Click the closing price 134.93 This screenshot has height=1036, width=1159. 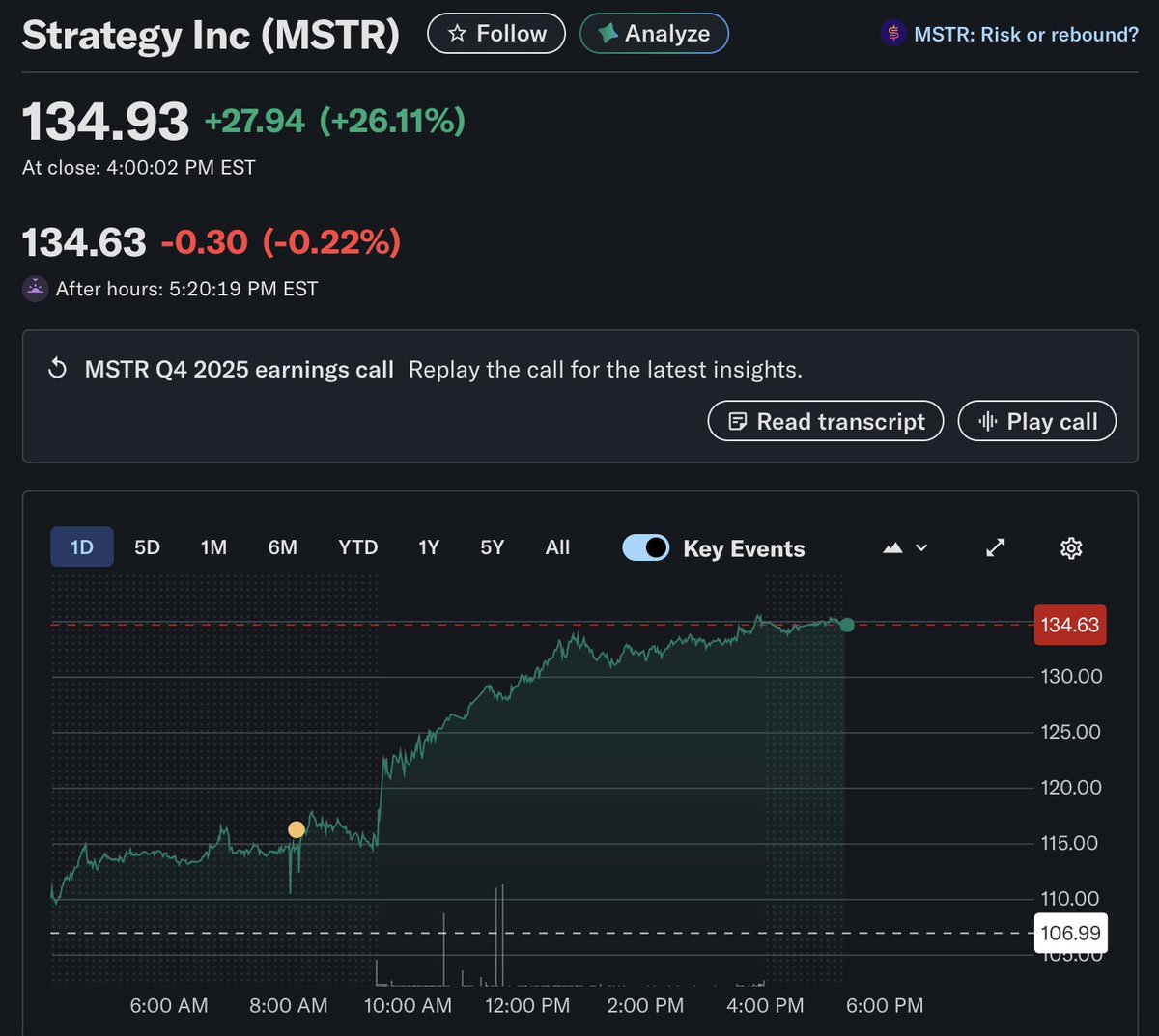click(106, 122)
